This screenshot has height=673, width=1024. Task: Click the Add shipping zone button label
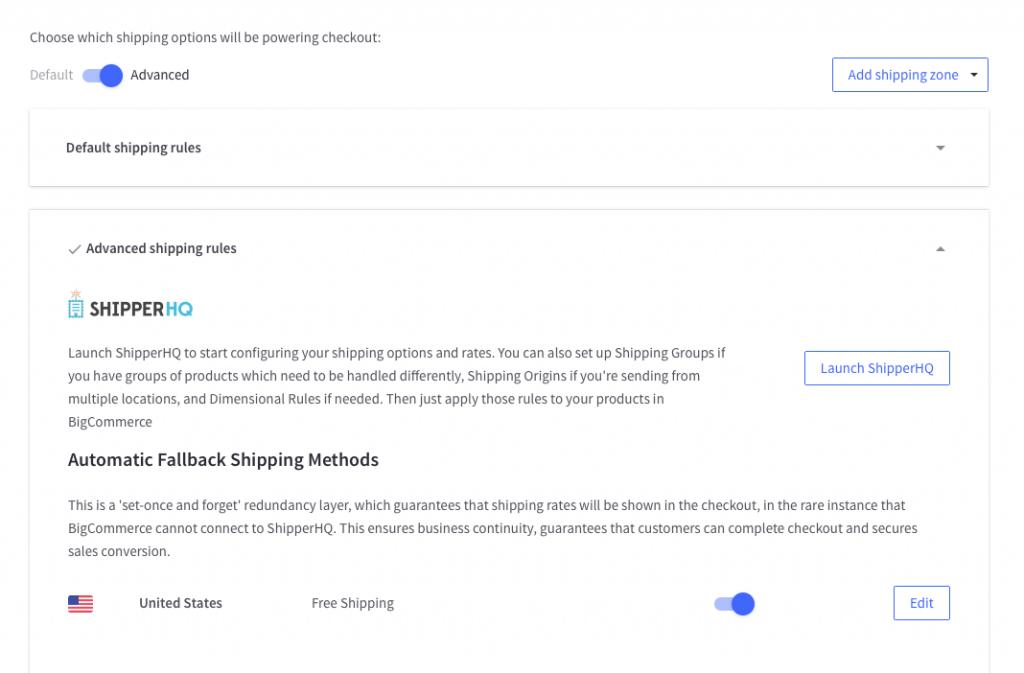pos(902,75)
